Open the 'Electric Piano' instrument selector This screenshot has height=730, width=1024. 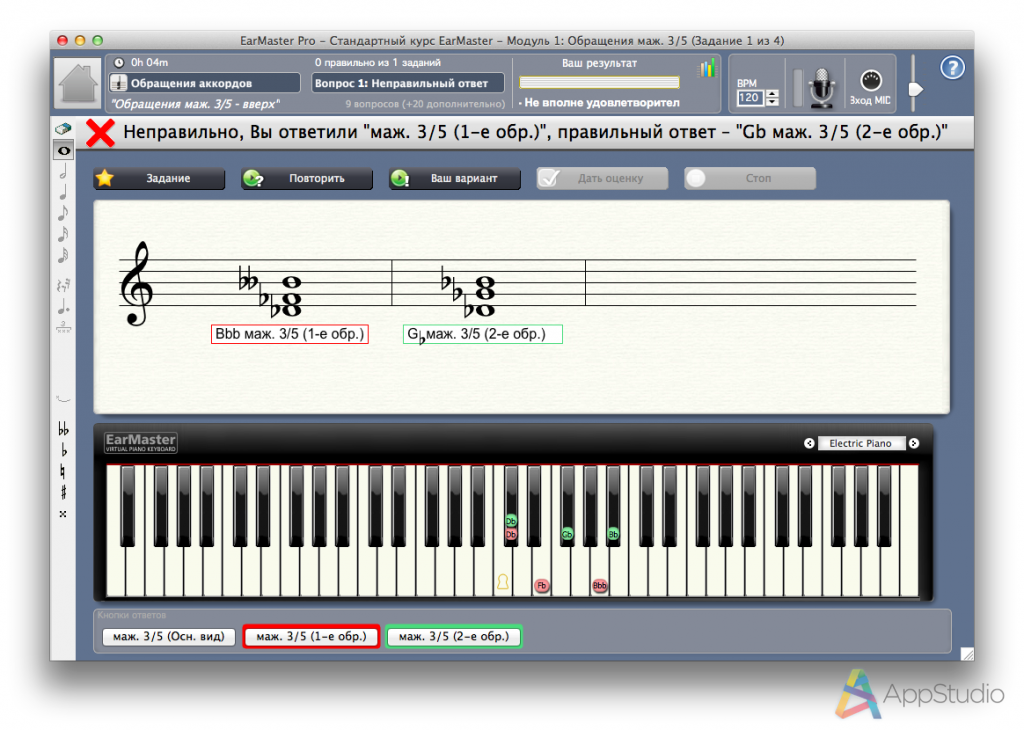[860, 443]
